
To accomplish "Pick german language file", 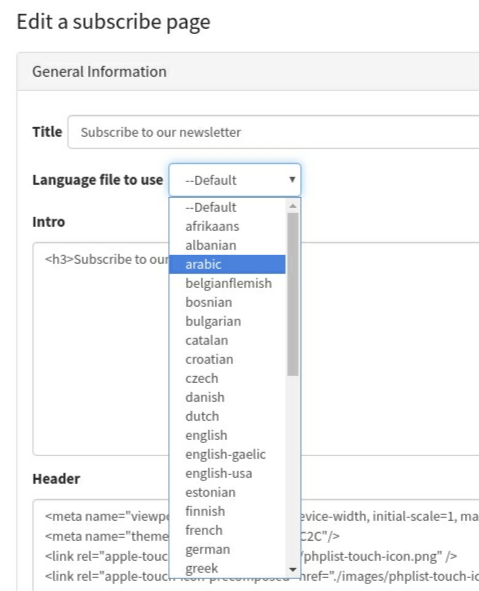I will tap(228, 549).
